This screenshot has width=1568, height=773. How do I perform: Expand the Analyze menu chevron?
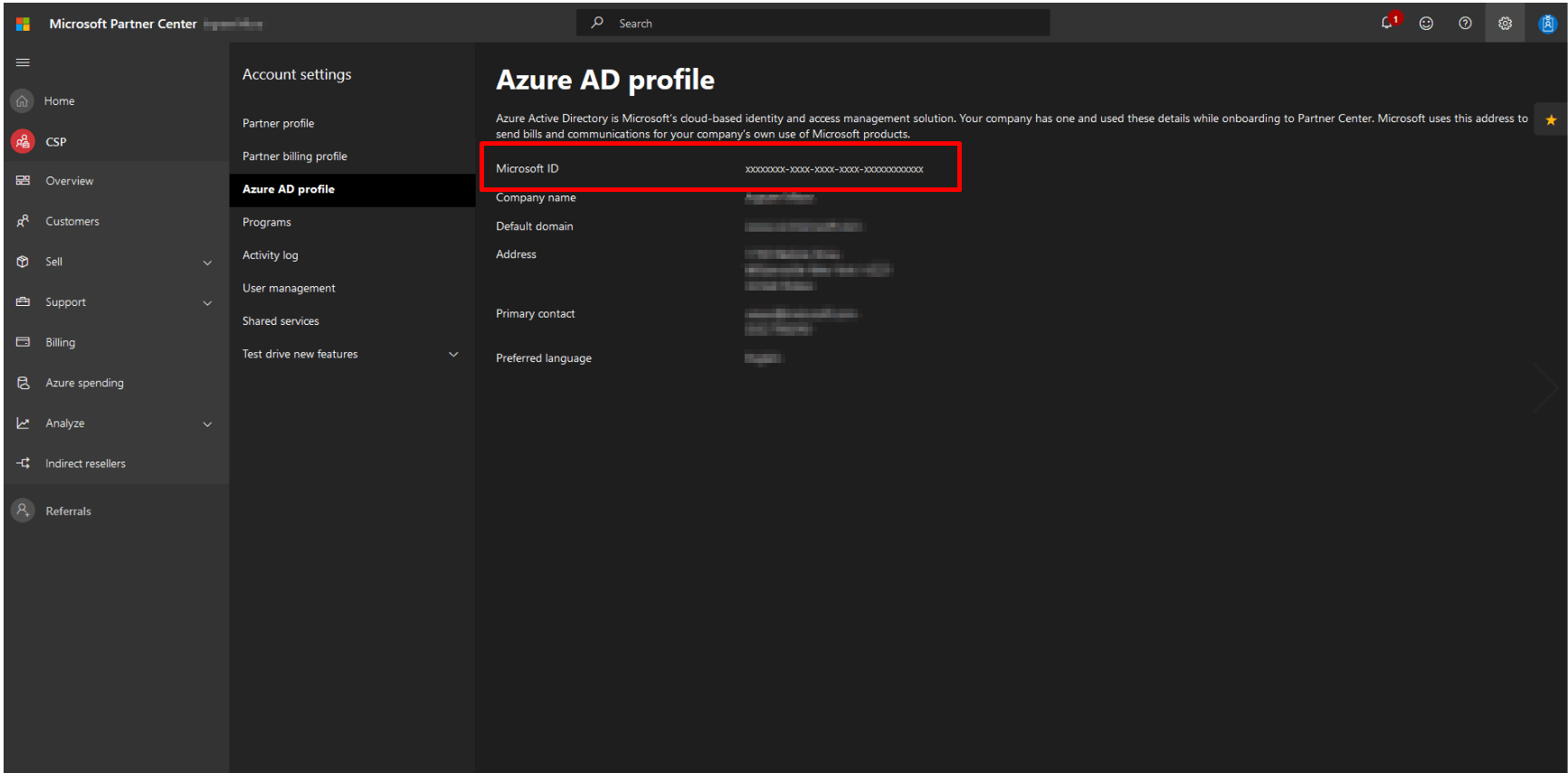pyautogui.click(x=207, y=425)
